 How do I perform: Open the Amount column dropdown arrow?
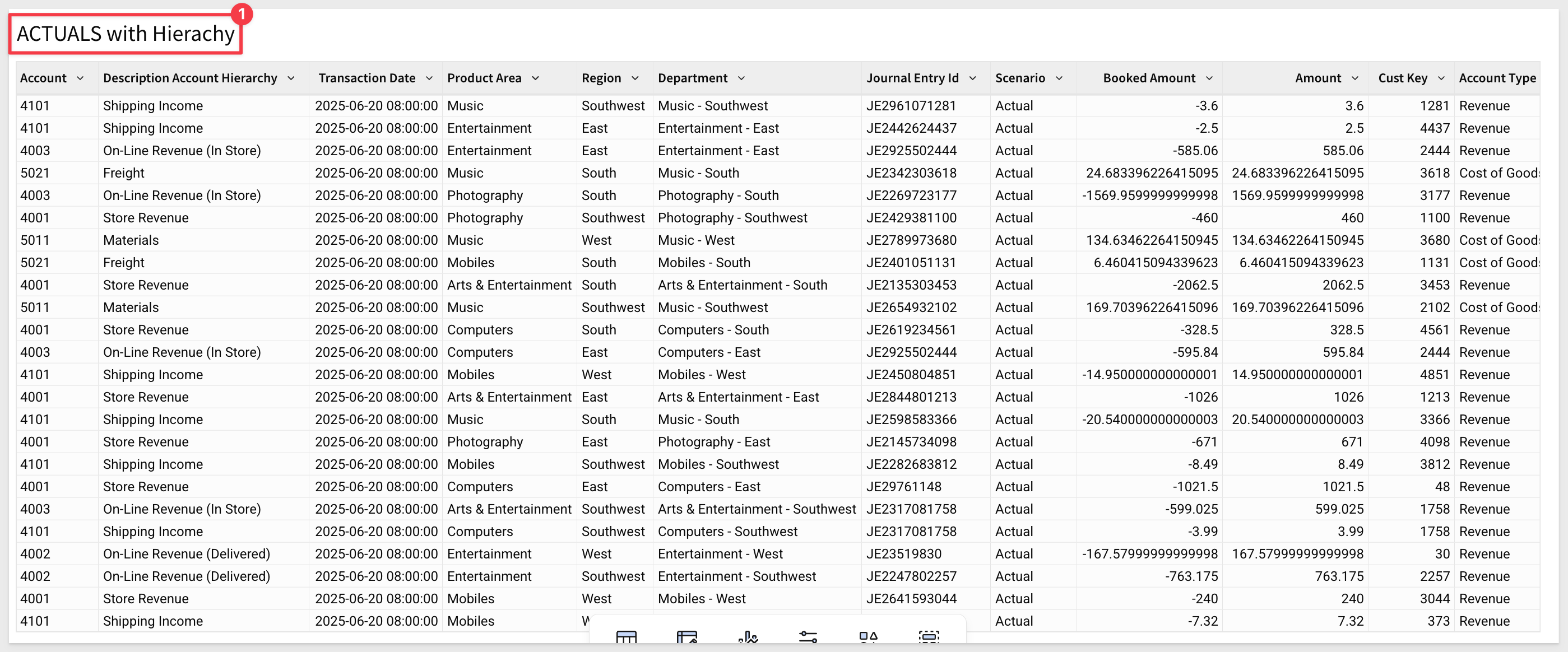pos(1355,78)
